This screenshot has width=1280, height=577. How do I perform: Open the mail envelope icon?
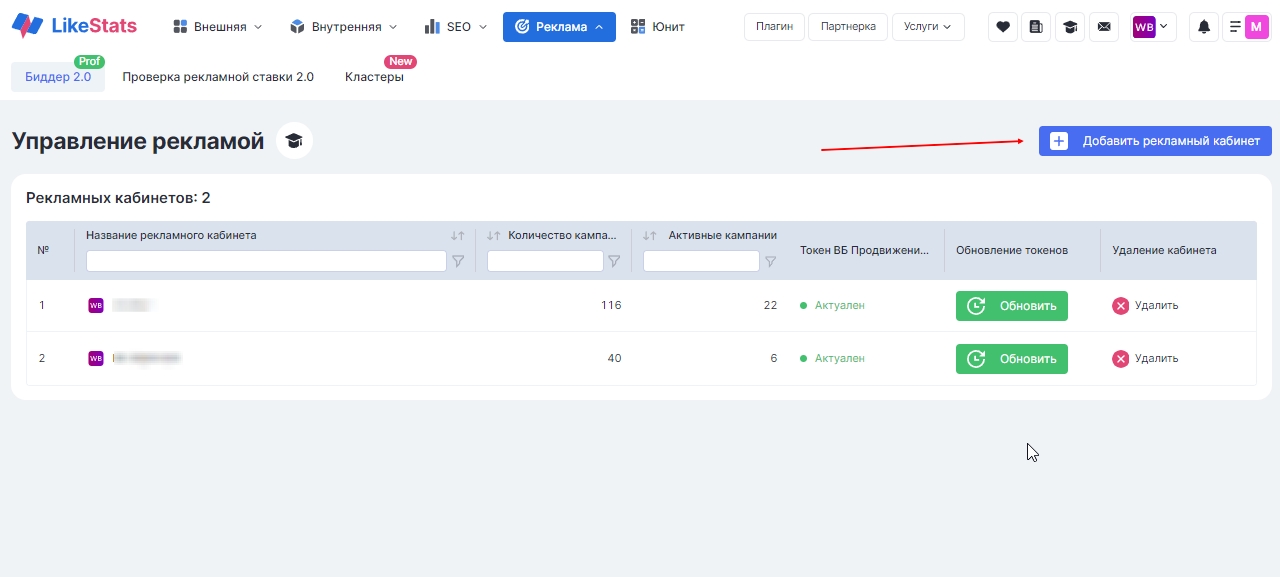click(x=1103, y=27)
